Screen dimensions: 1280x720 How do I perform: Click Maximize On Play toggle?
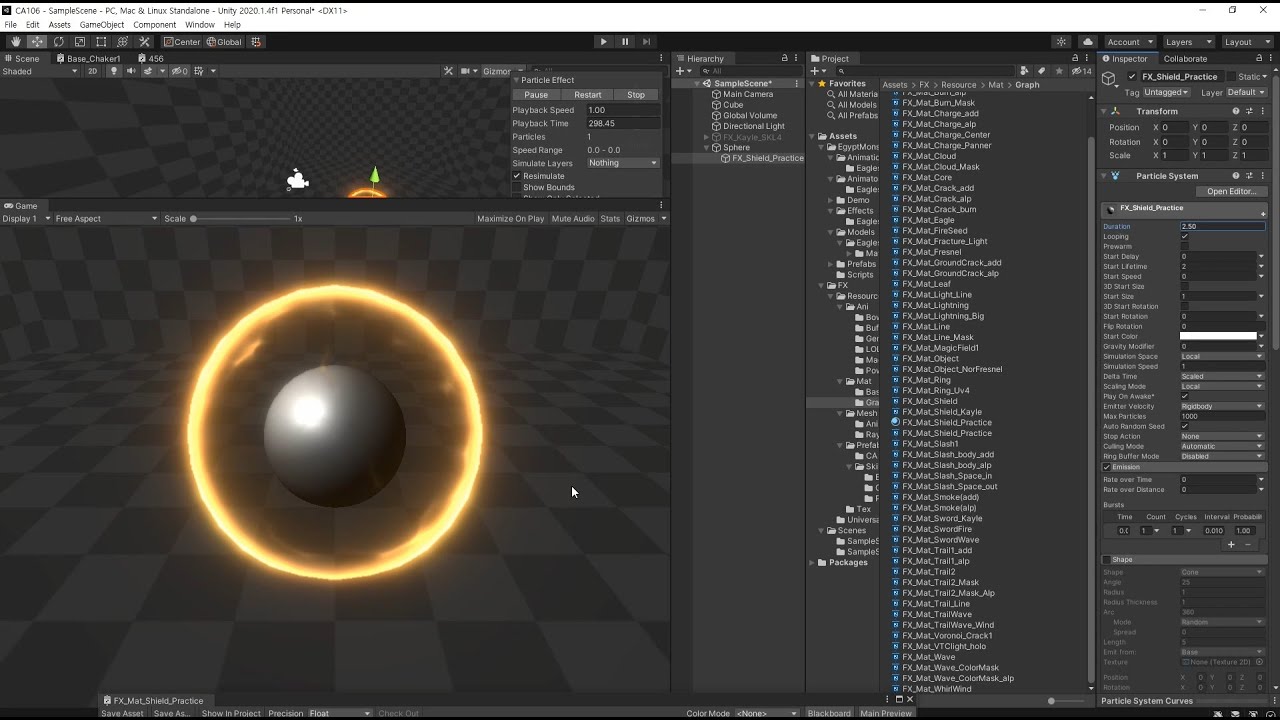[x=510, y=219]
